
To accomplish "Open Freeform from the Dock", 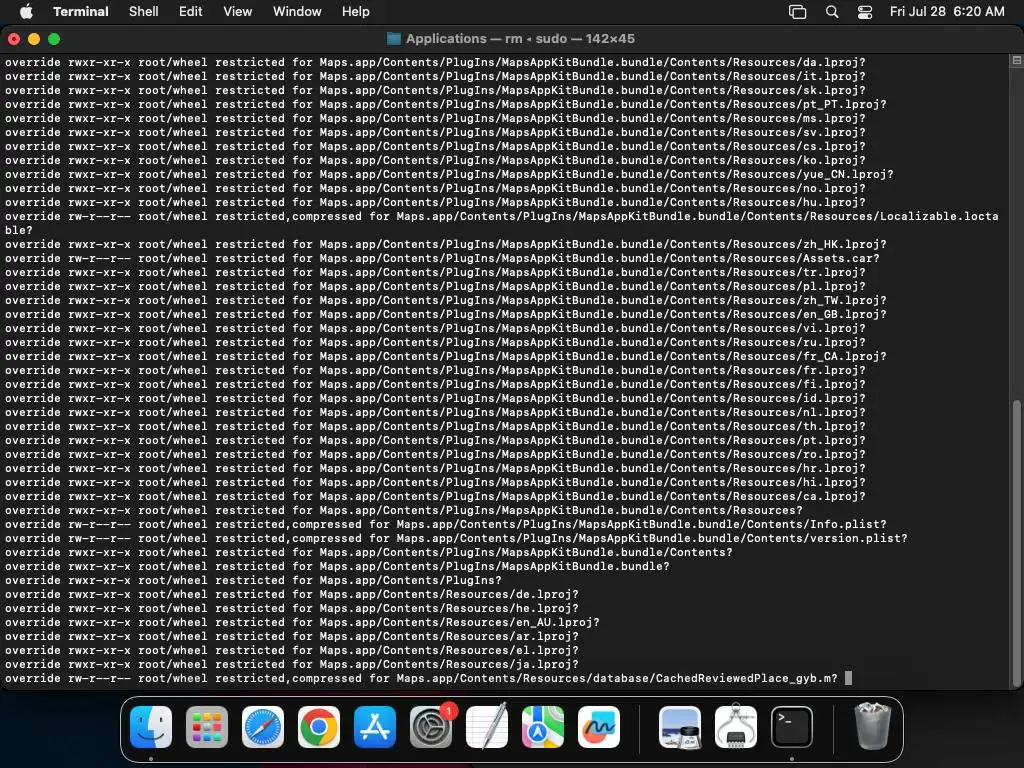I will click(x=599, y=727).
